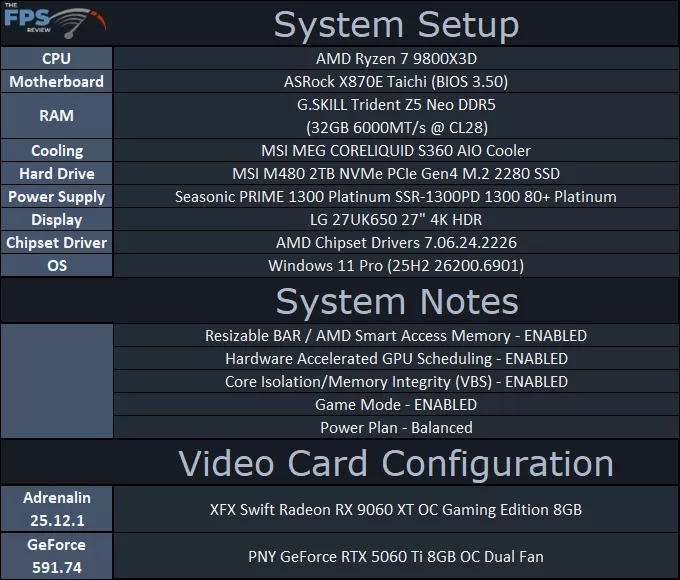The height and width of the screenshot is (580, 680).
Task: Click '(32GB 6000MT/s @ CL28)' text
Action: tap(397, 128)
